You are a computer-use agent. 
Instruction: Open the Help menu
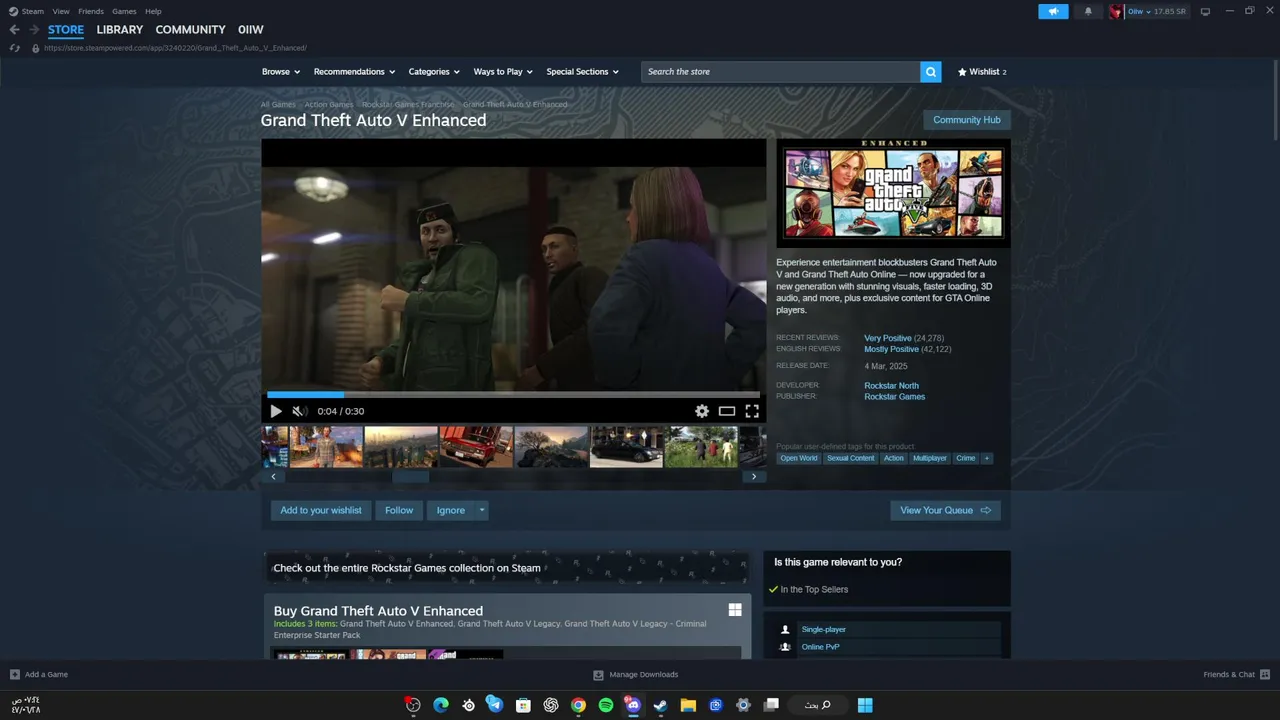click(153, 11)
